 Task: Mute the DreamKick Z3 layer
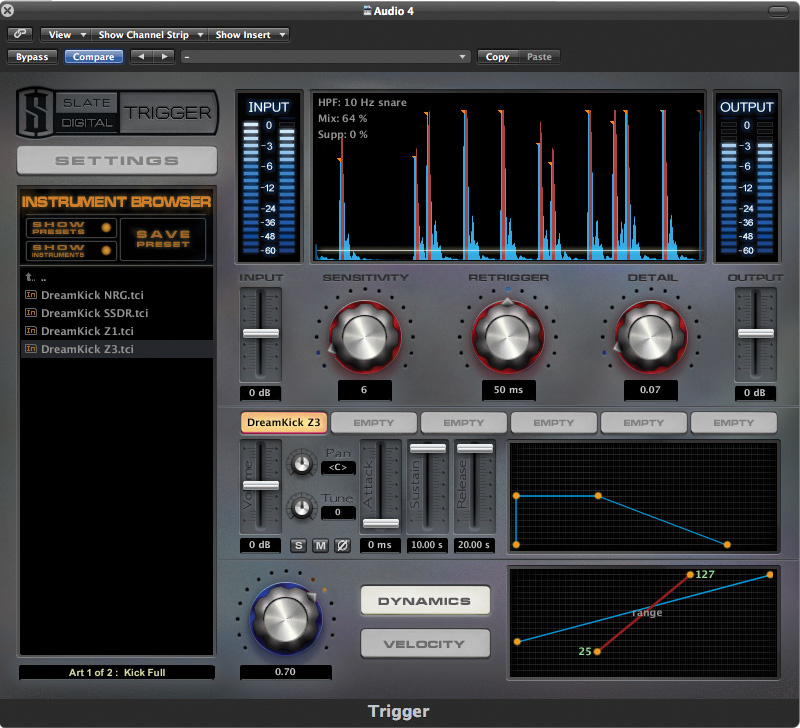[x=320, y=545]
